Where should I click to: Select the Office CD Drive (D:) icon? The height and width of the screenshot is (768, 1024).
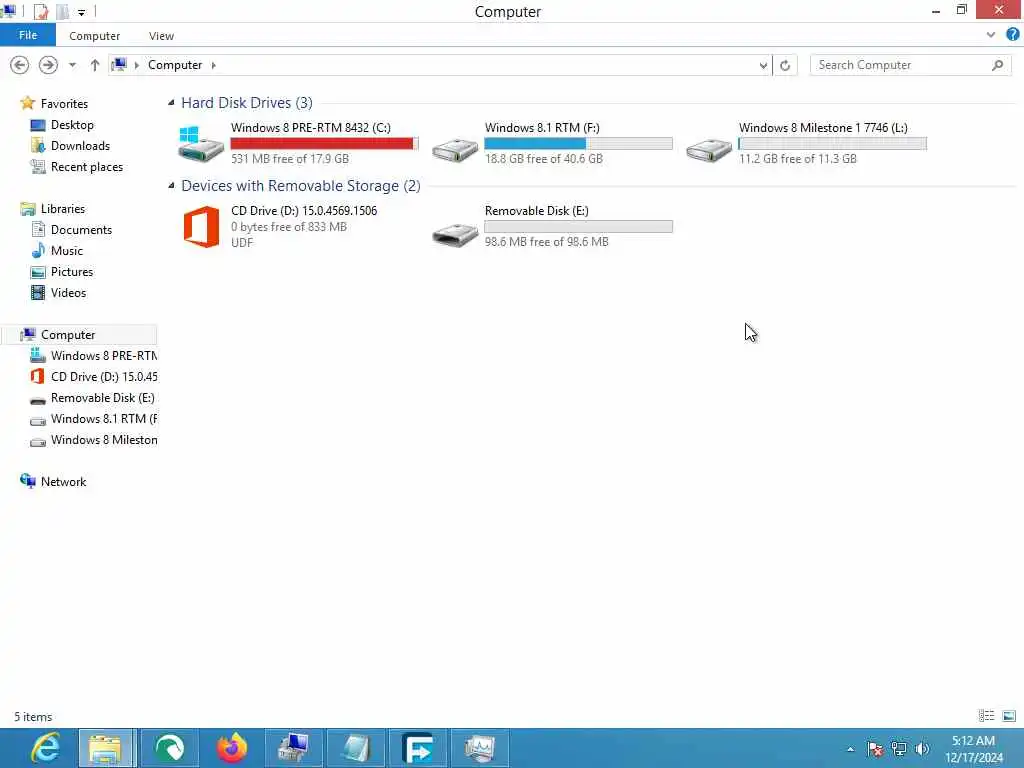pos(201,227)
